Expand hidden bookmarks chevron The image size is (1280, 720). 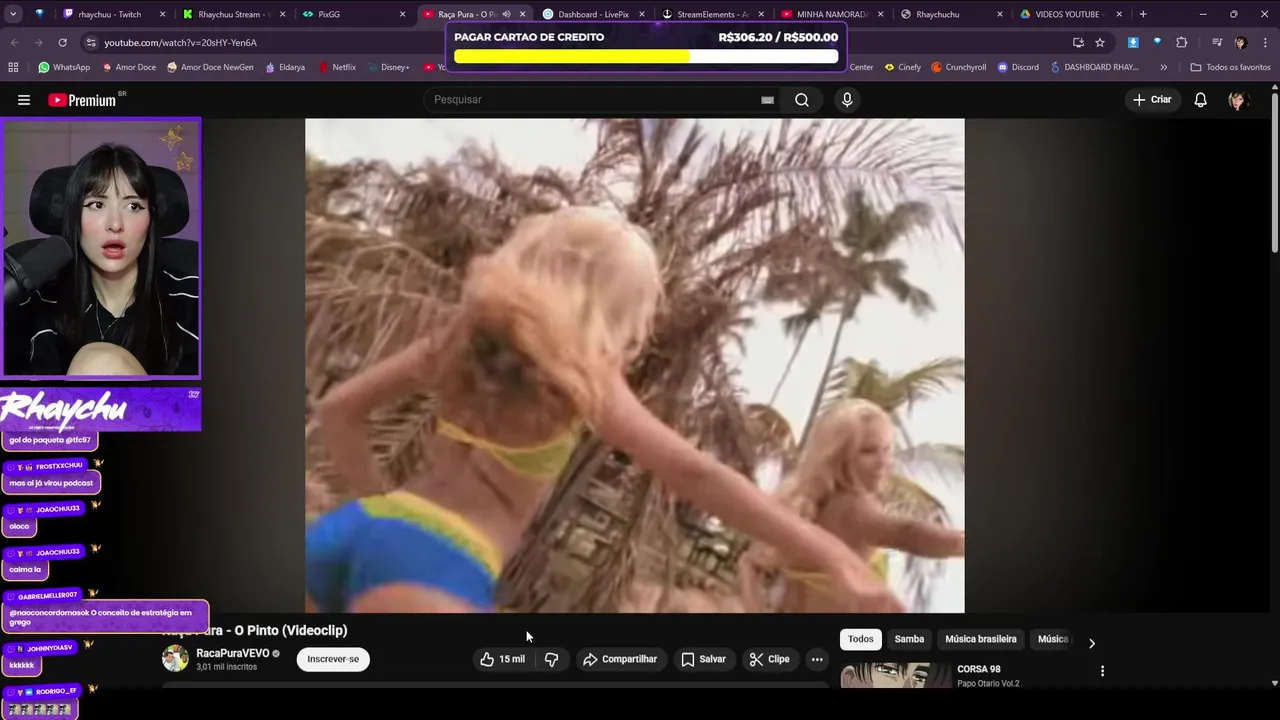tap(1163, 67)
